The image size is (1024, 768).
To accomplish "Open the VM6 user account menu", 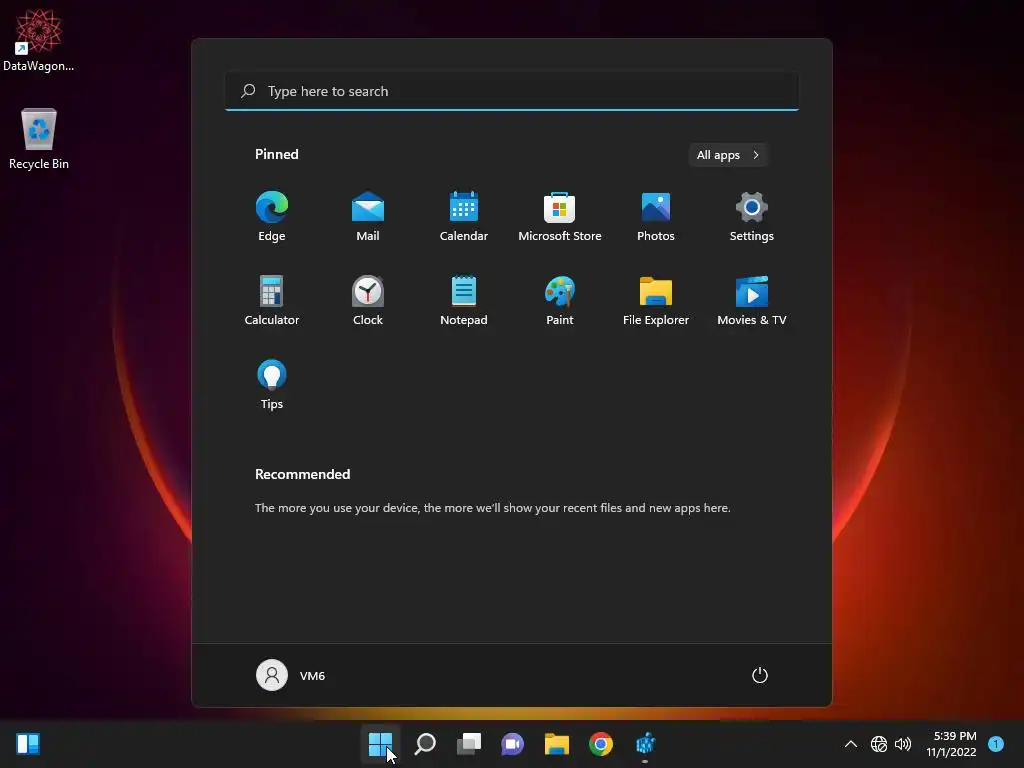I will coord(291,675).
